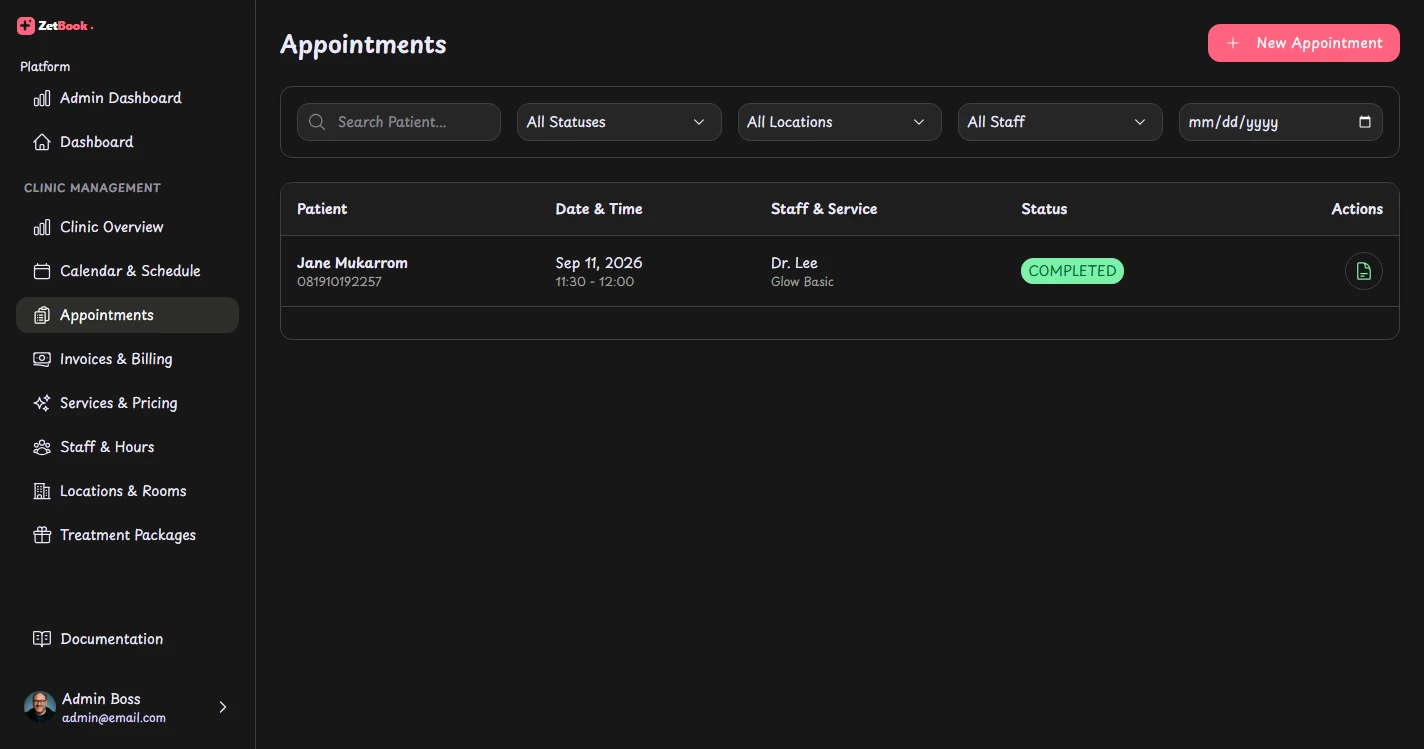Click the date picker calendar icon
1424x749 pixels.
click(x=1365, y=122)
